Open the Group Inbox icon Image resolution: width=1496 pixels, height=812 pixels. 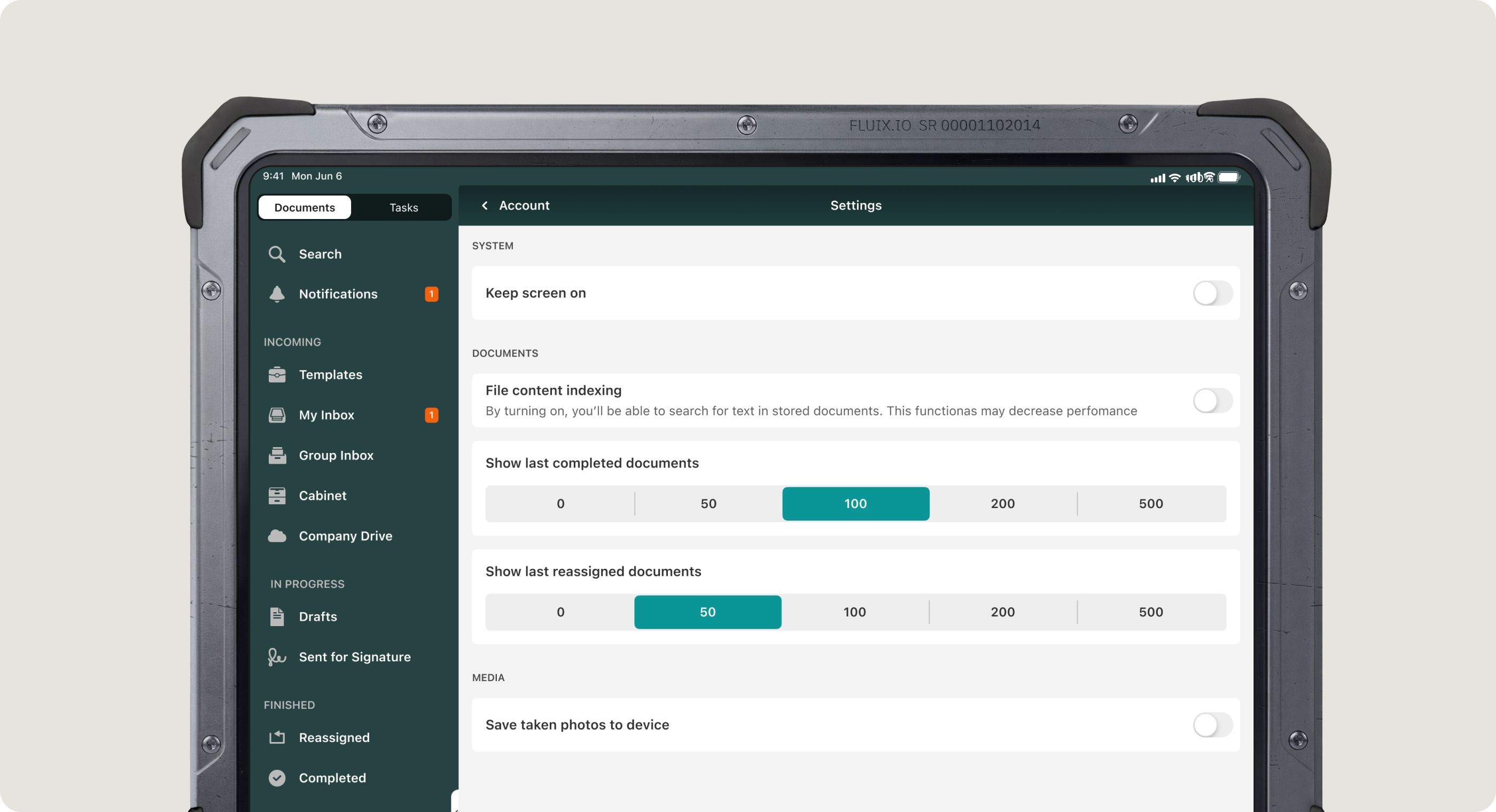click(x=277, y=456)
